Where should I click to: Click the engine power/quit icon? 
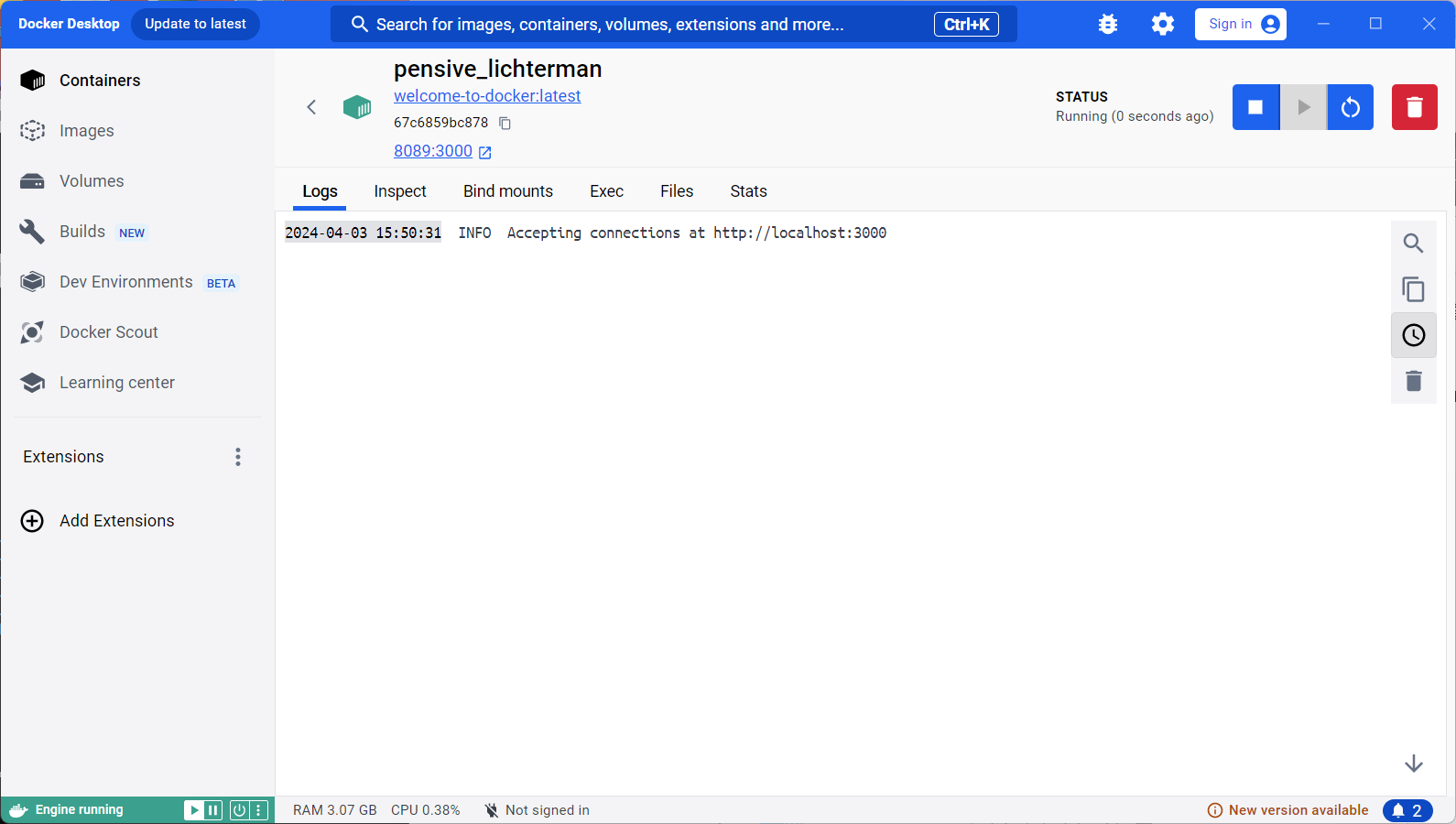(239, 810)
